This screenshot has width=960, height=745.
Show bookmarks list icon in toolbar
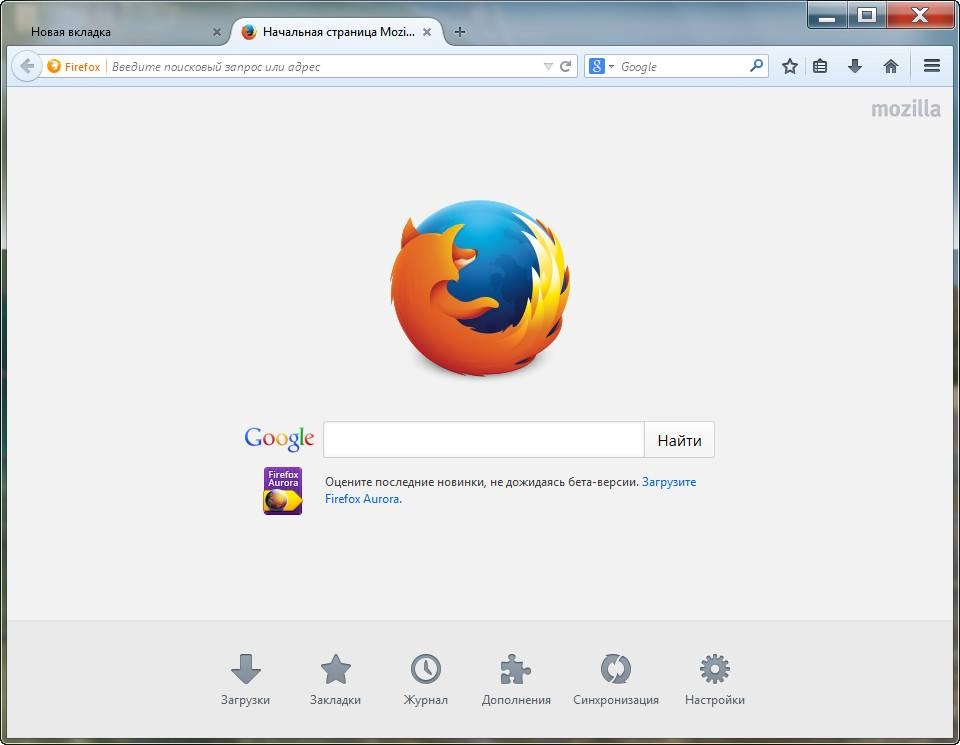point(820,66)
